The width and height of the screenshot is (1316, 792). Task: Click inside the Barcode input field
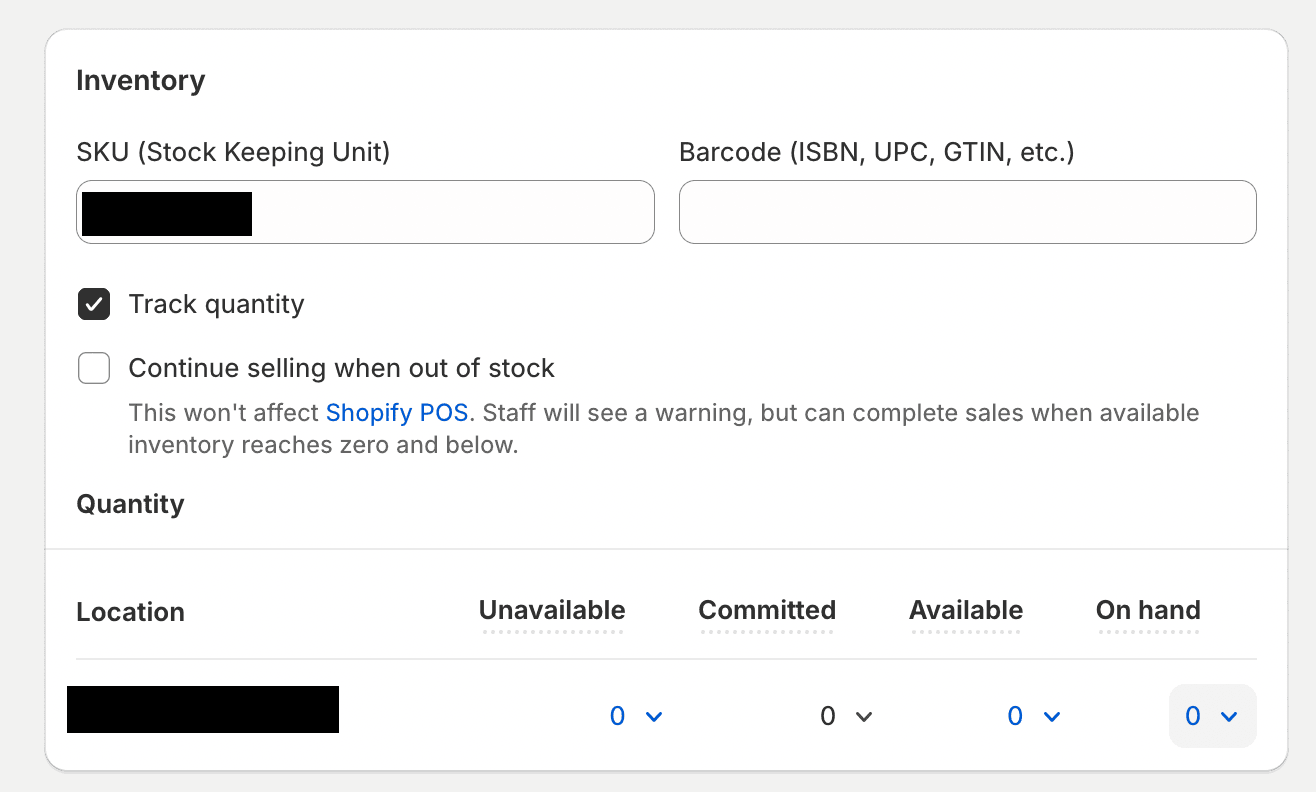967,212
